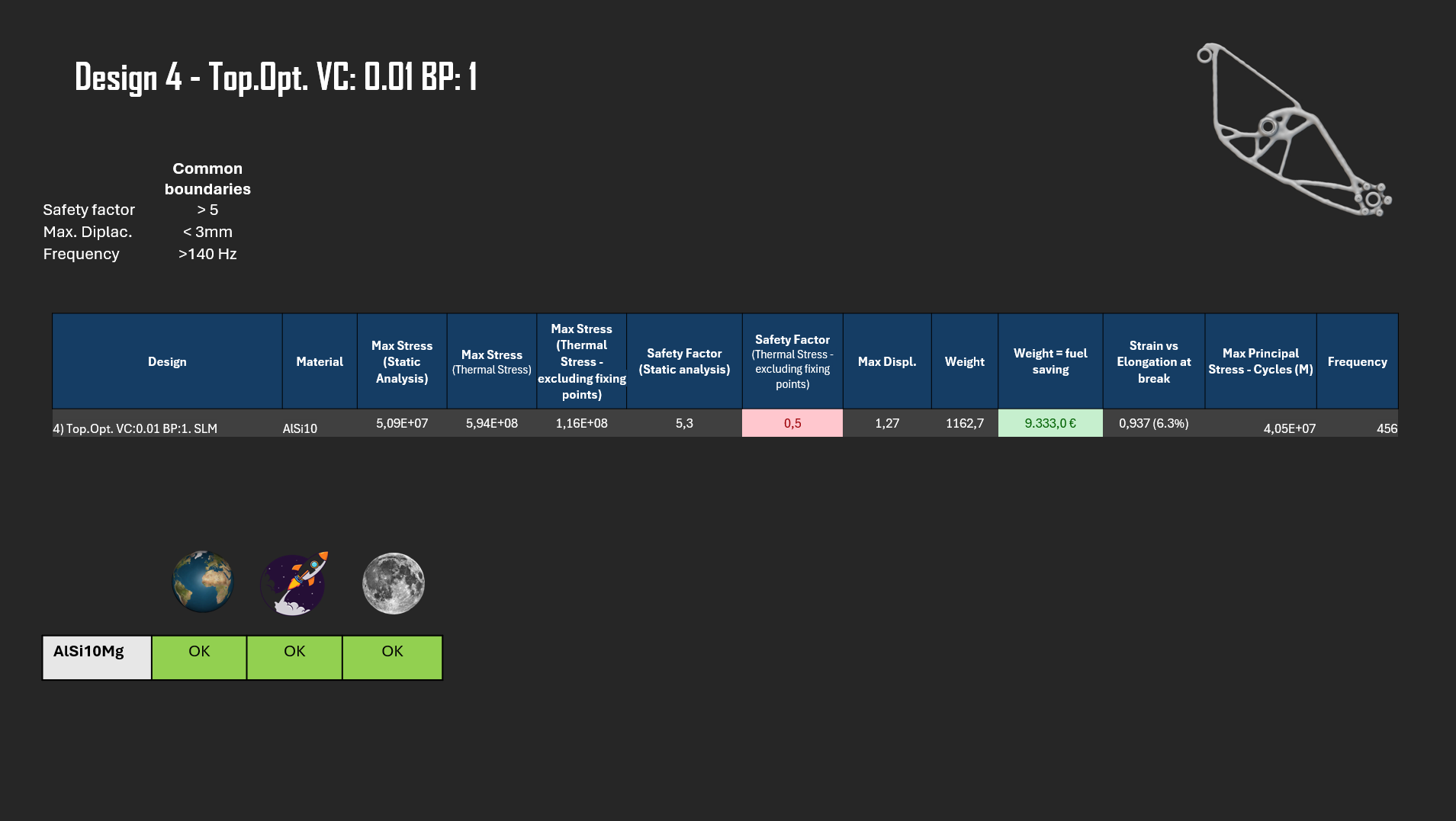The image size is (1456, 821).
Task: Click the rocket launch icon
Action: [294, 584]
